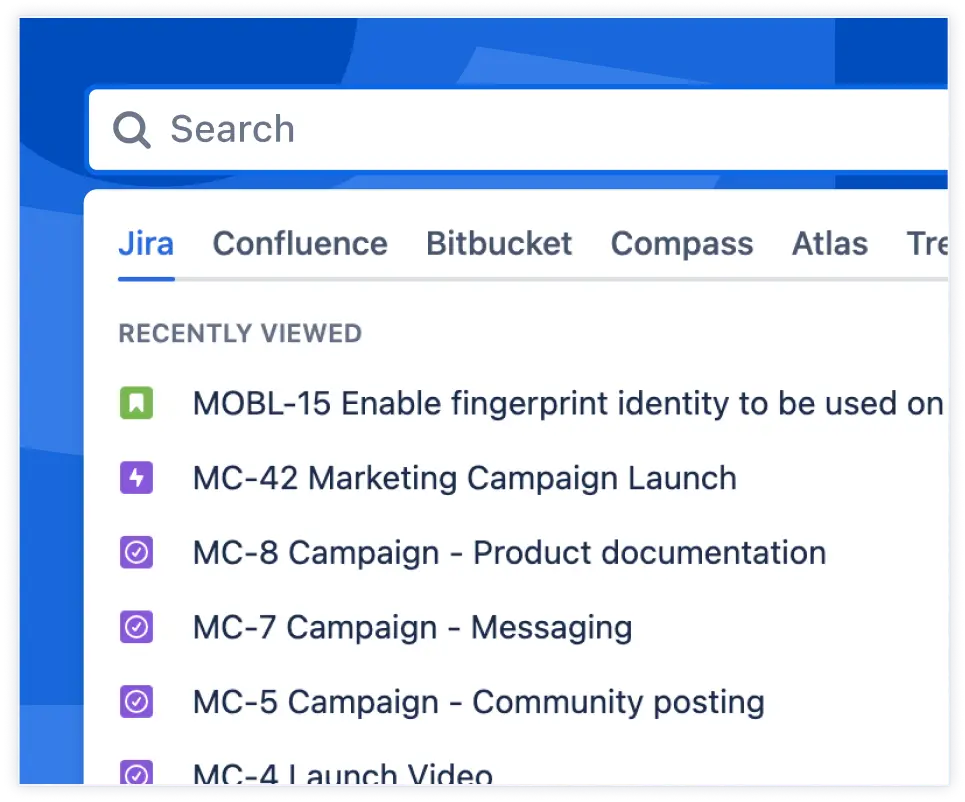The height and width of the screenshot is (802, 965).
Task: Open the Atlas tab
Action: click(x=829, y=243)
